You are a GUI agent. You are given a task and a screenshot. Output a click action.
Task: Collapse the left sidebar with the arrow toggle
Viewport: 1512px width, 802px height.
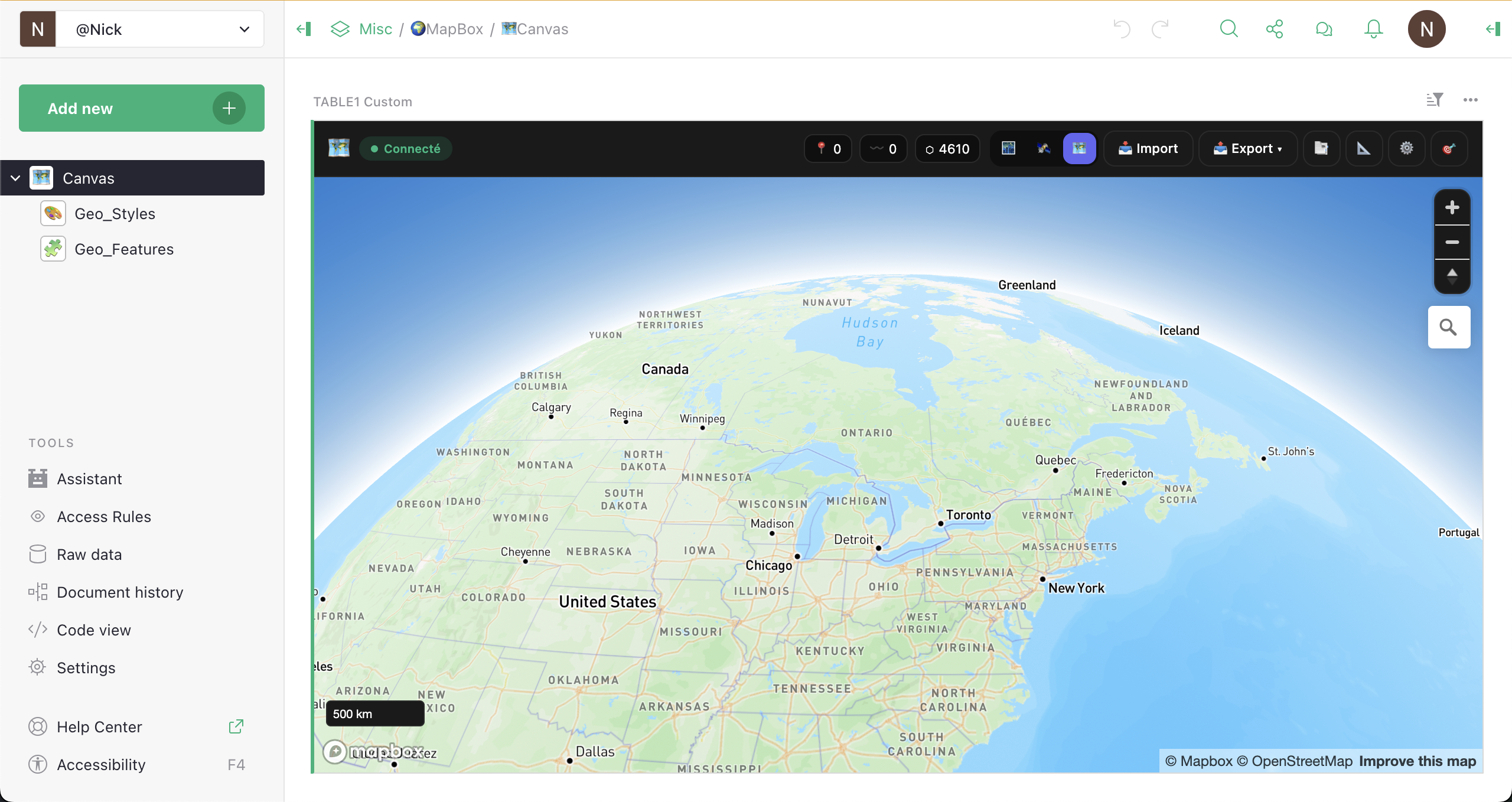[303, 28]
